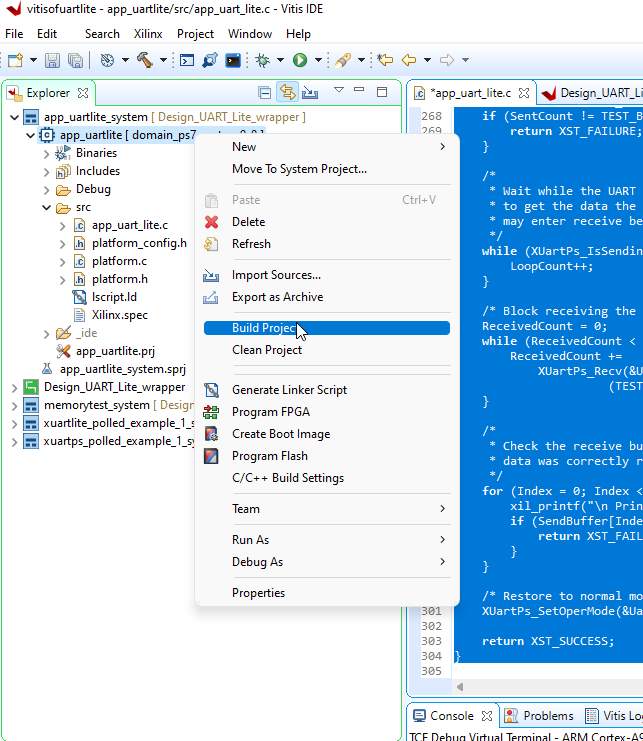Screen dimensions: 643x741
Task: Open the Project menu
Action: (x=195, y=34)
